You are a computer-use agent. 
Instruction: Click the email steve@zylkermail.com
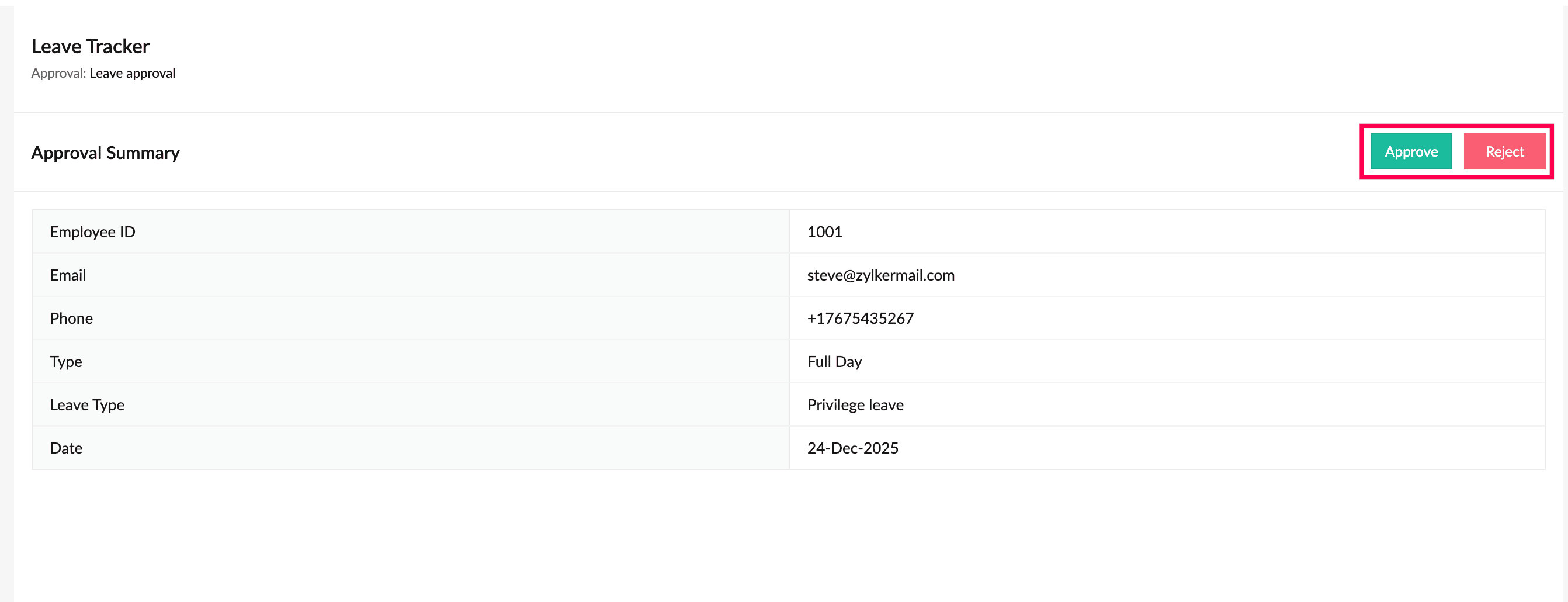coord(880,275)
